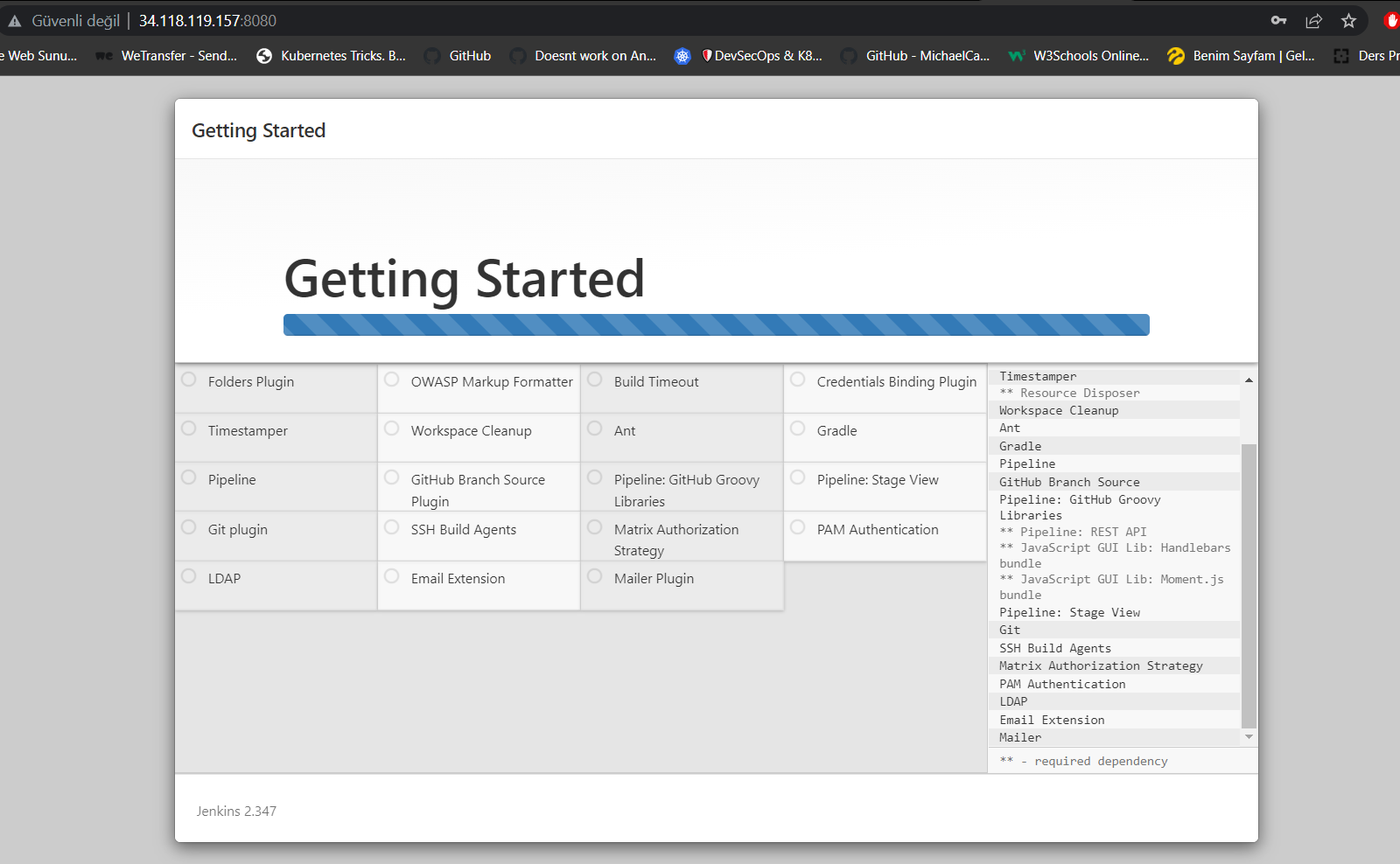Click the log panel scroll up arrow

click(1249, 380)
